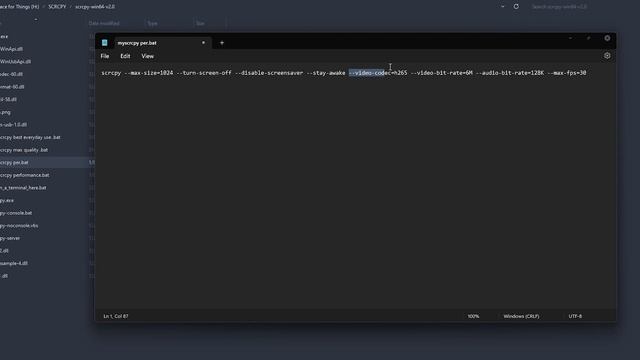The height and width of the screenshot is (360, 640).
Task: Click Windows (CRLF) line ending indicator
Action: coord(521,316)
